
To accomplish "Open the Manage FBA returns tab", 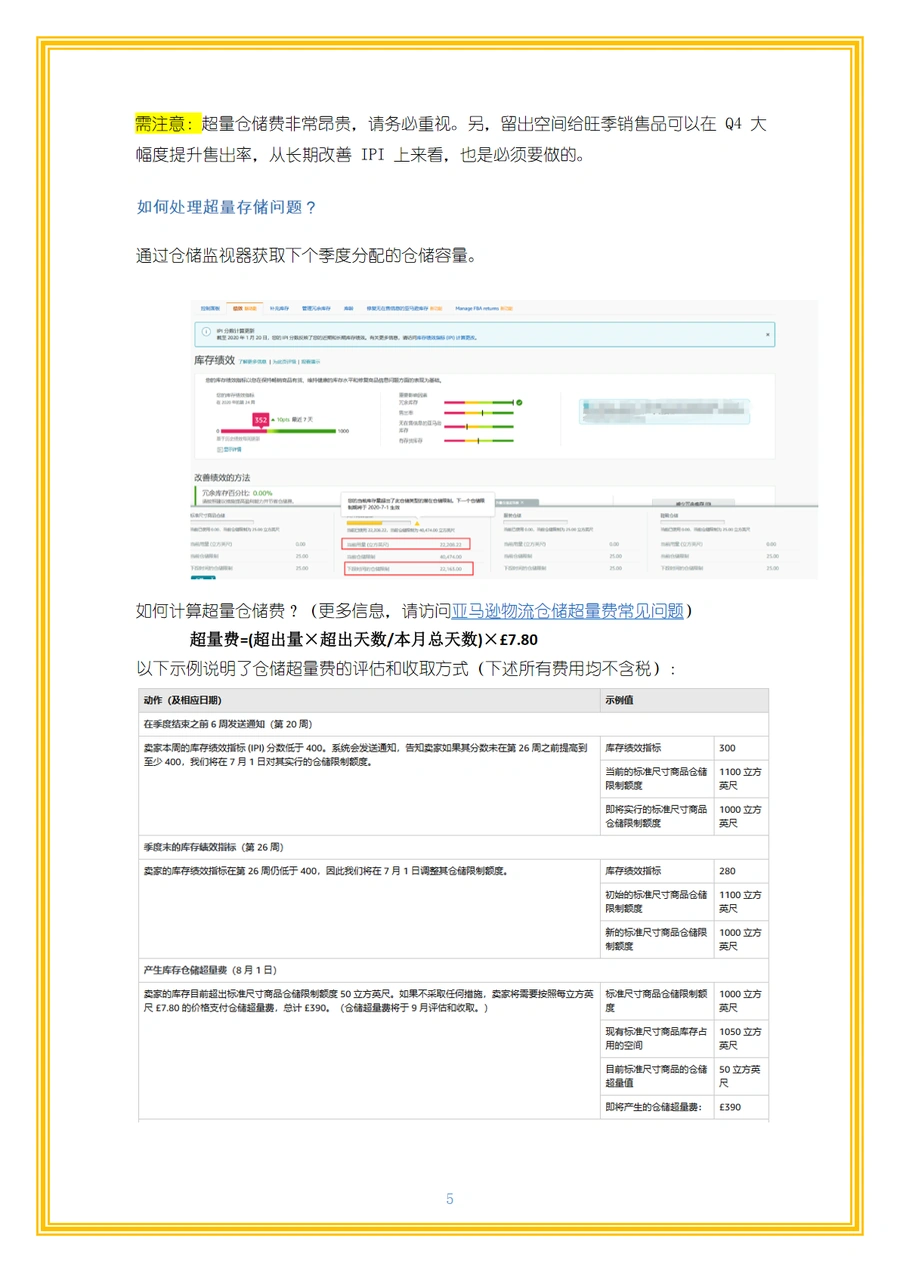I will pyautogui.click(x=484, y=308).
